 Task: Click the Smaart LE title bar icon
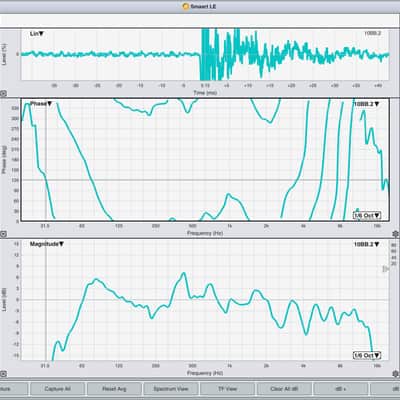pos(186,6)
